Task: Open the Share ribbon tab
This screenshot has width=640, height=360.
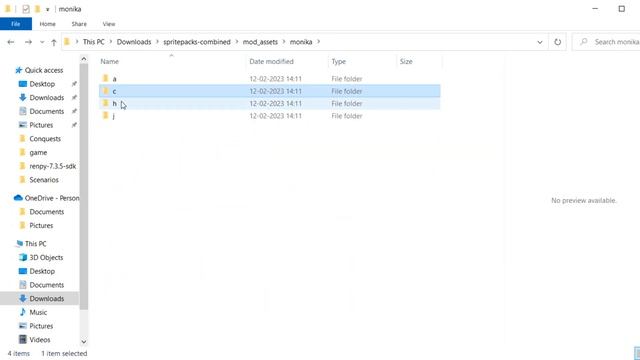Action: [x=79, y=24]
